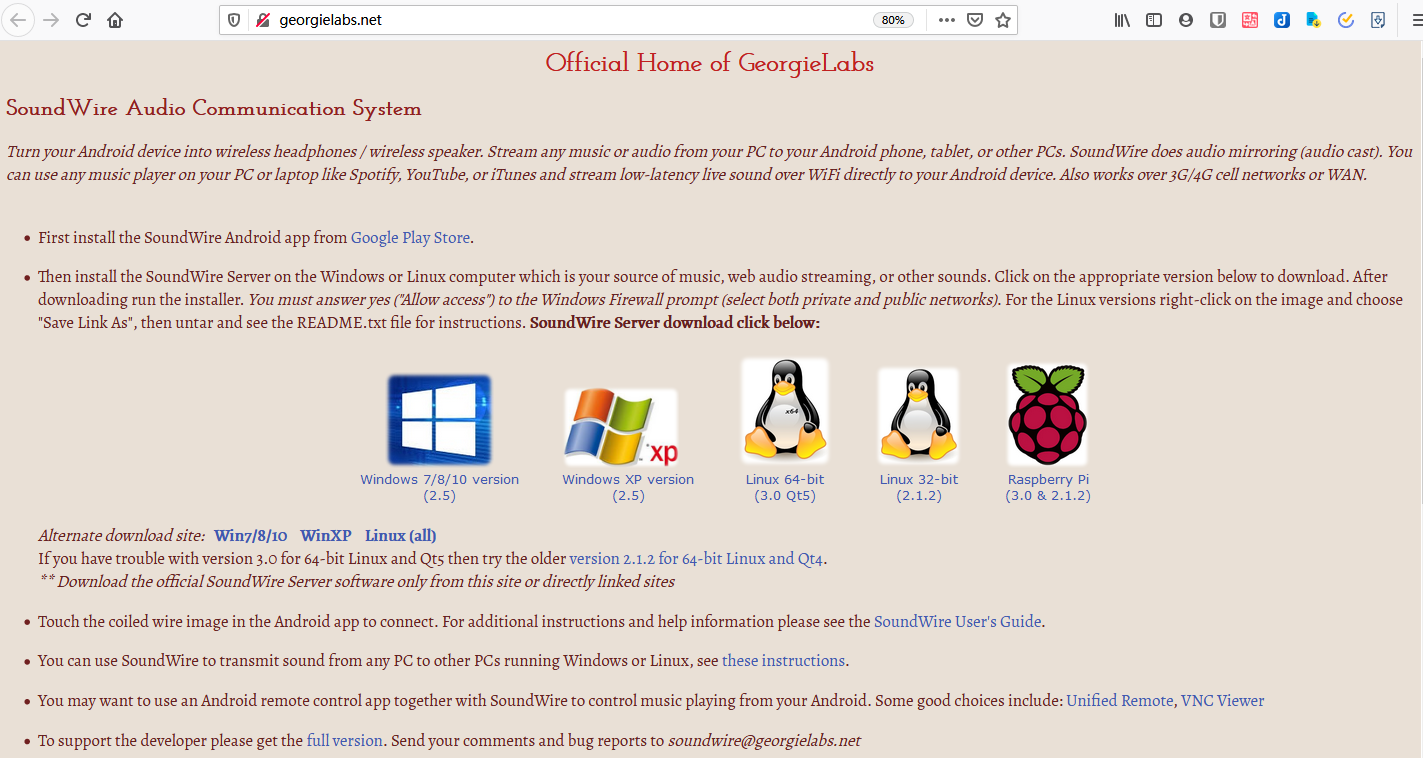Reload the current page
Screen dimensions: 1423x758
click(x=84, y=20)
